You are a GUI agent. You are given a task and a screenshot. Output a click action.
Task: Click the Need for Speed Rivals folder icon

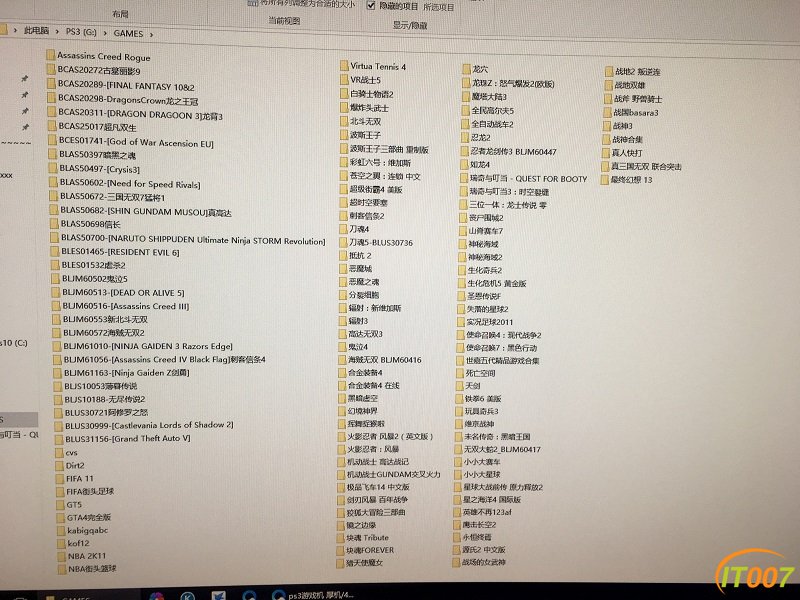(x=53, y=182)
